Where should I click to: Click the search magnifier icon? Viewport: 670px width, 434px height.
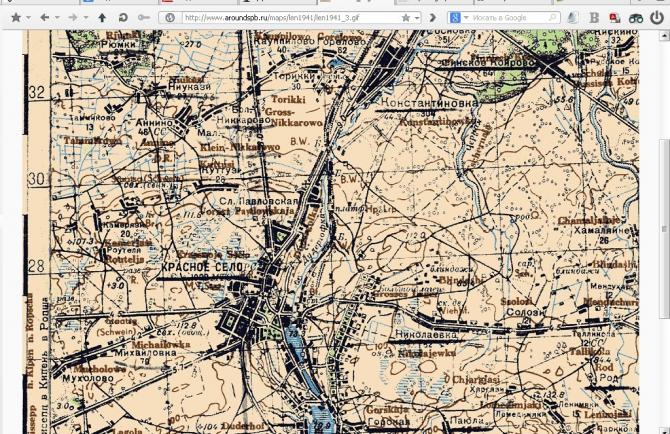[x=552, y=18]
